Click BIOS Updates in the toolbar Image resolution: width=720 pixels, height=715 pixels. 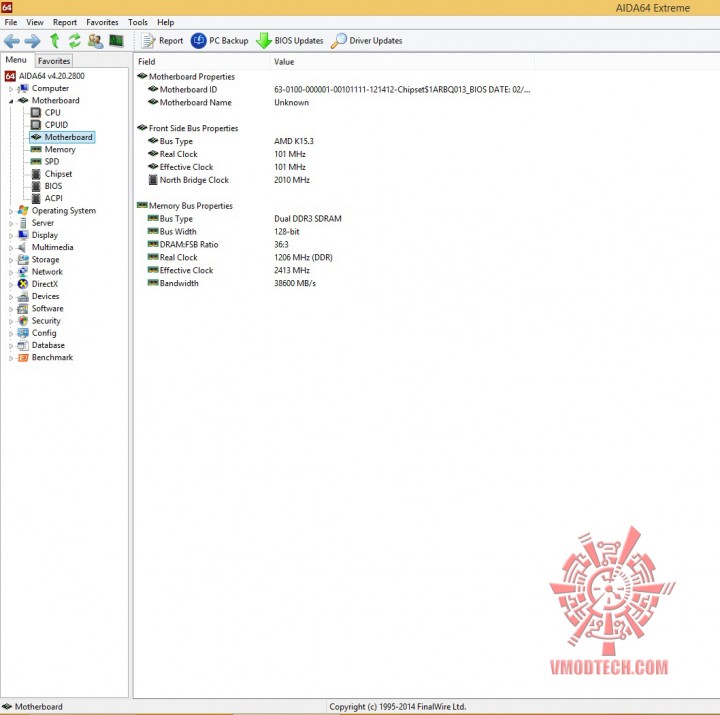tap(290, 41)
